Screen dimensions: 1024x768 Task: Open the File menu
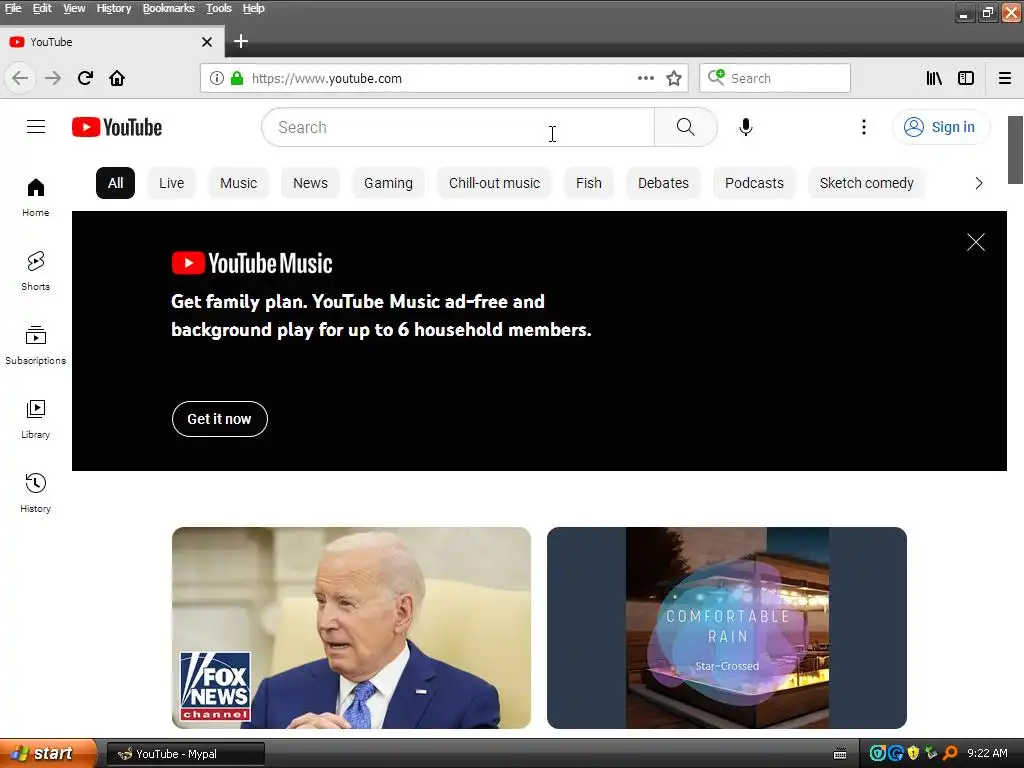[13, 8]
